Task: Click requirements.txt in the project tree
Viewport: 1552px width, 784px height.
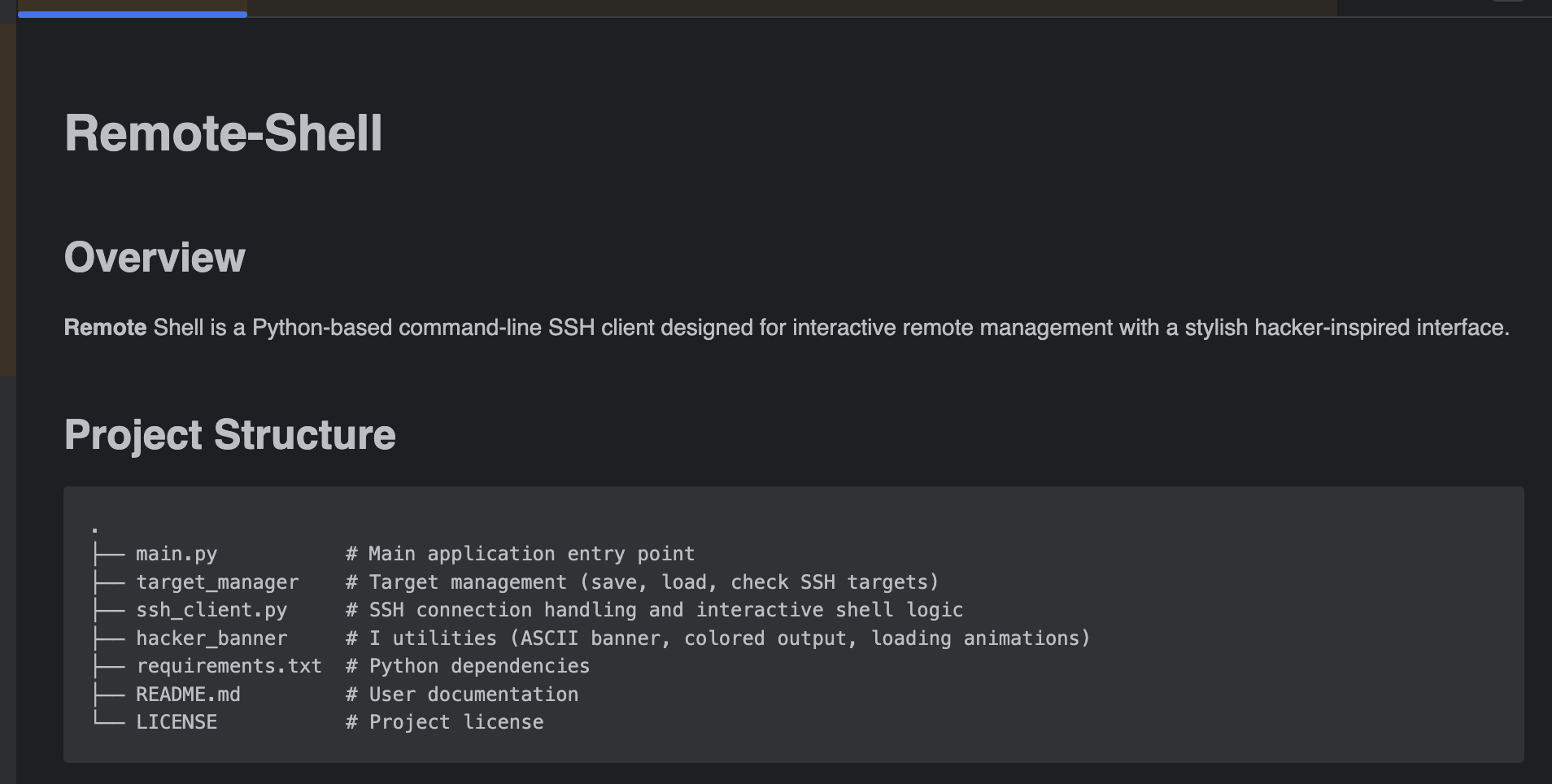Action: click(x=229, y=666)
